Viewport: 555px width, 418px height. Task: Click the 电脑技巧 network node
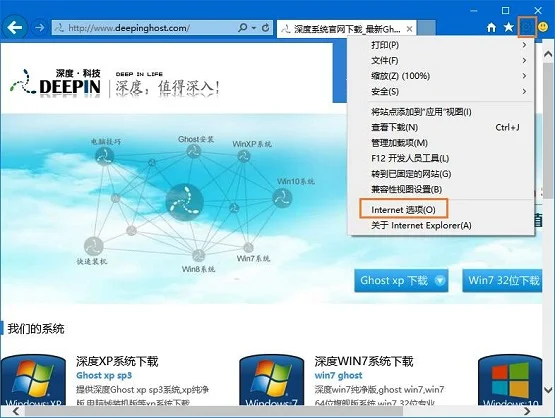104,156
